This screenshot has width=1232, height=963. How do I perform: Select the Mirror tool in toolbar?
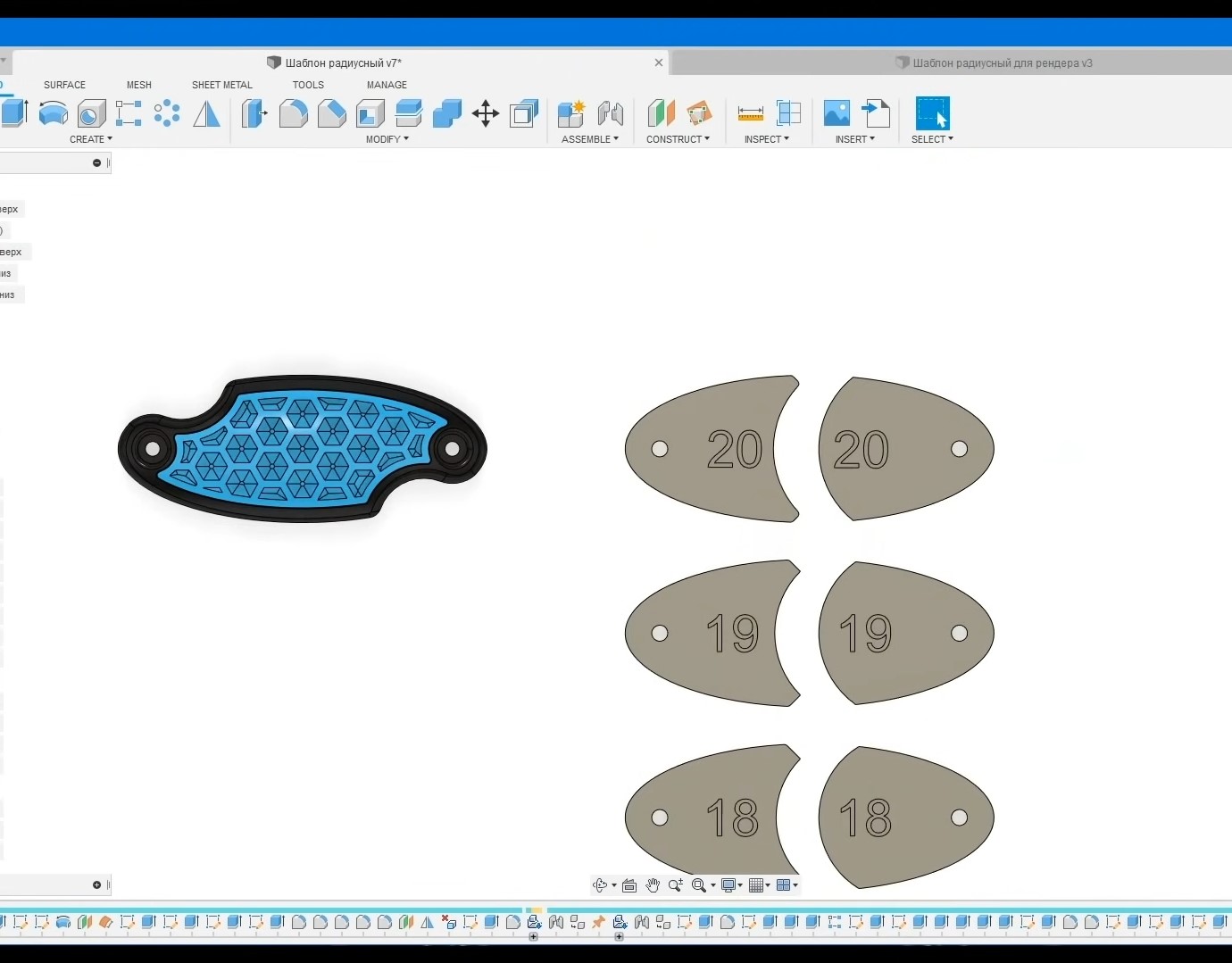coord(206,113)
